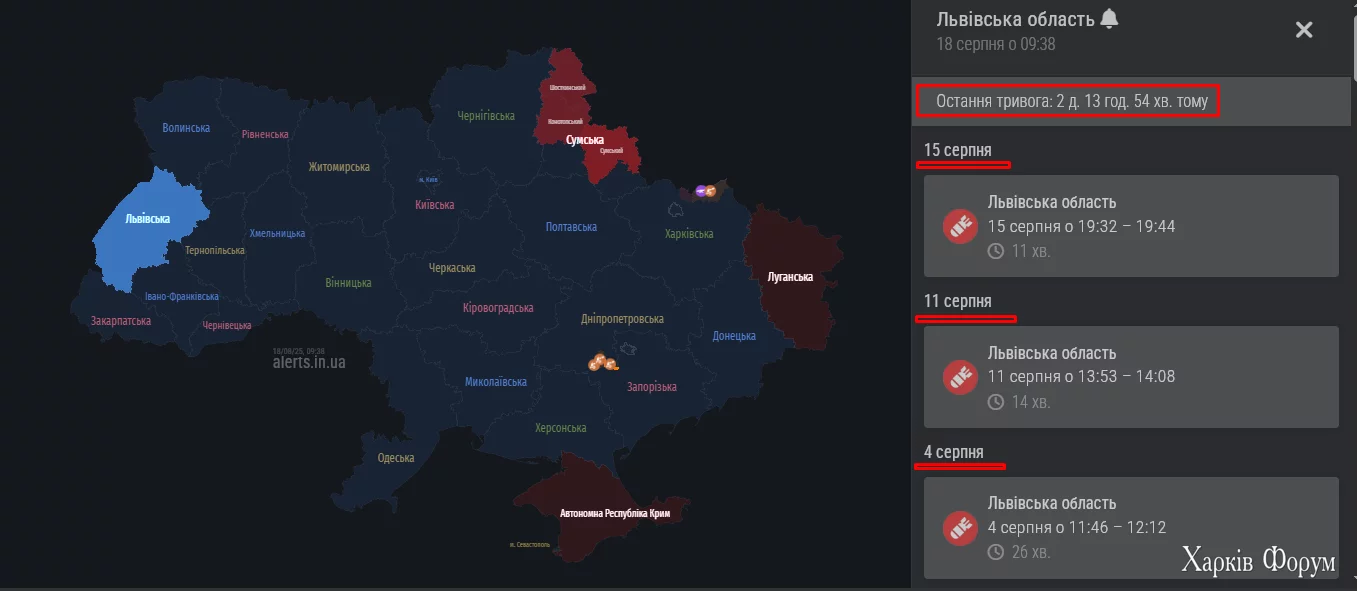Image resolution: width=1357 pixels, height=591 pixels.
Task: Select Запорізька region label
Action: [652, 387]
